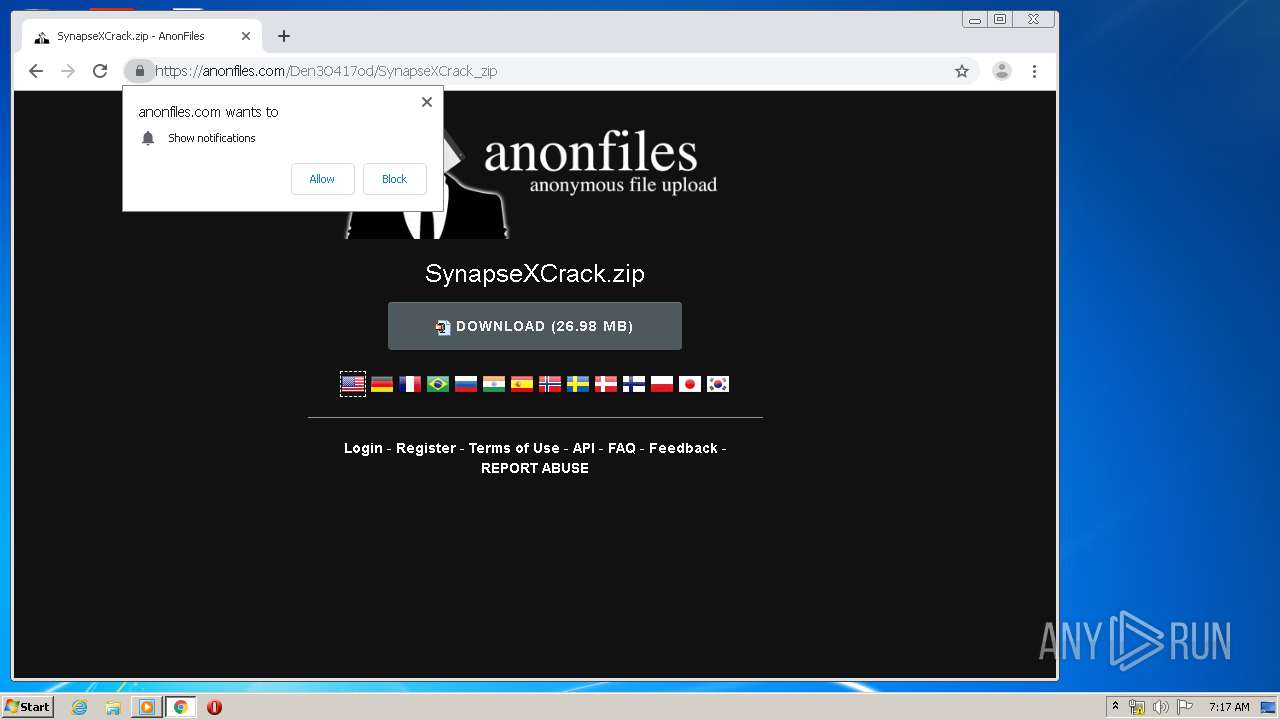The height and width of the screenshot is (720, 1280).
Task: Bookmark this page with the star
Action: coord(962,71)
